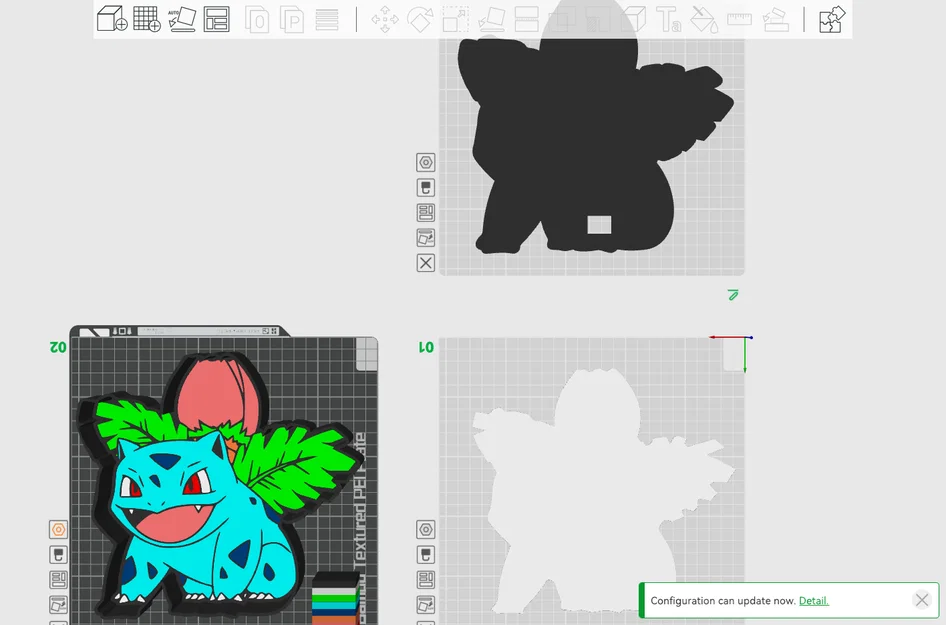Open plate 01 settings hexagon icon

(425, 530)
